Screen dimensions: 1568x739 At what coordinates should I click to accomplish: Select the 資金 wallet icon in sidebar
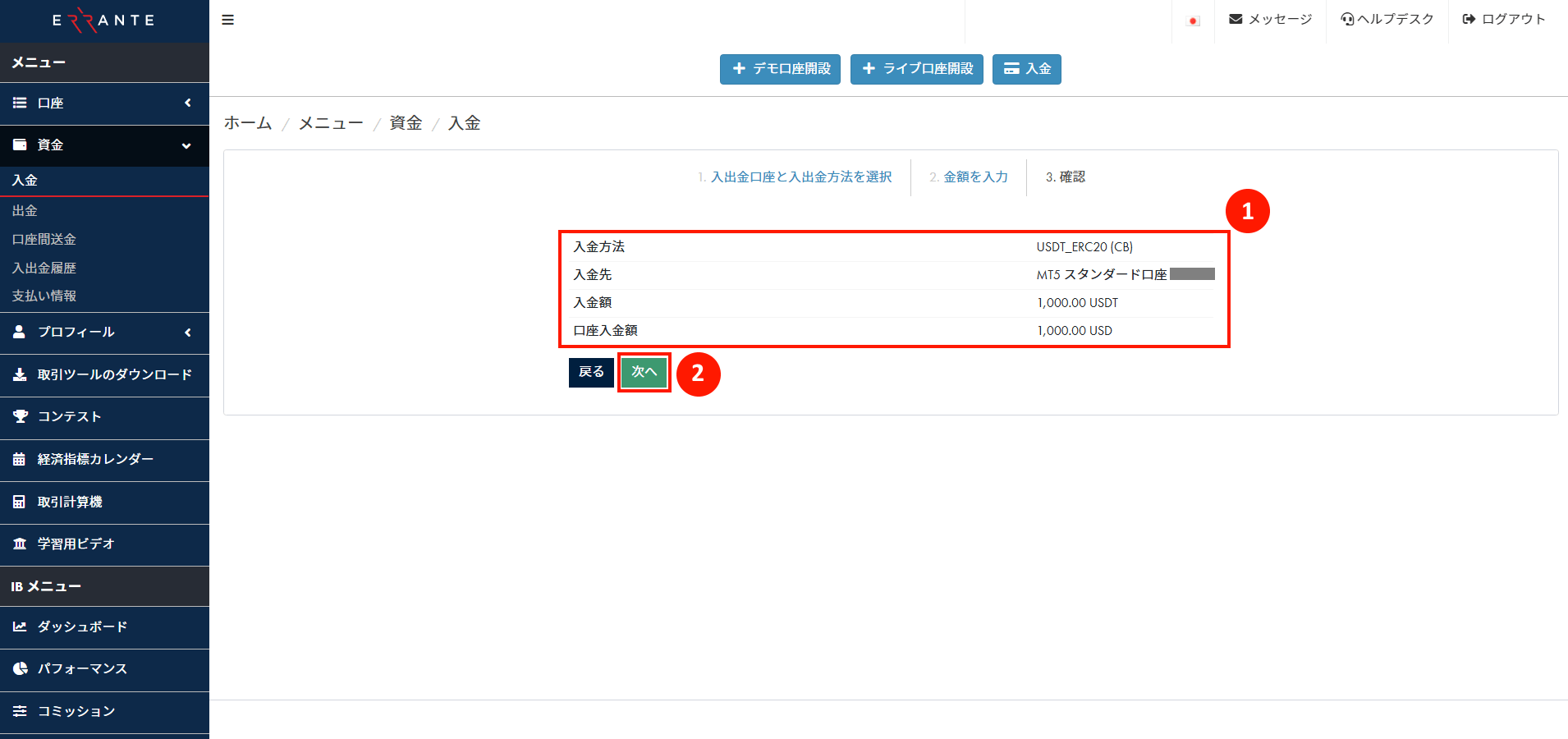pos(19,145)
